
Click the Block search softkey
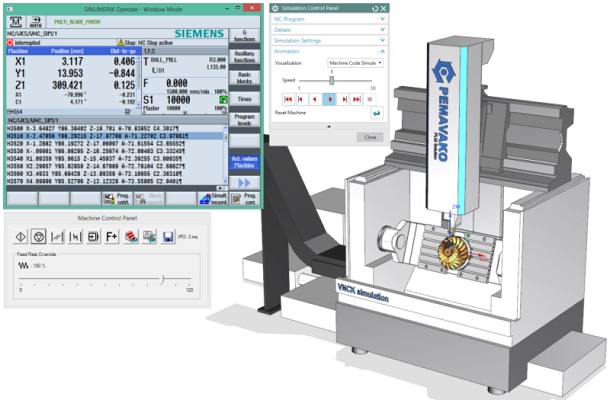click(x=149, y=199)
